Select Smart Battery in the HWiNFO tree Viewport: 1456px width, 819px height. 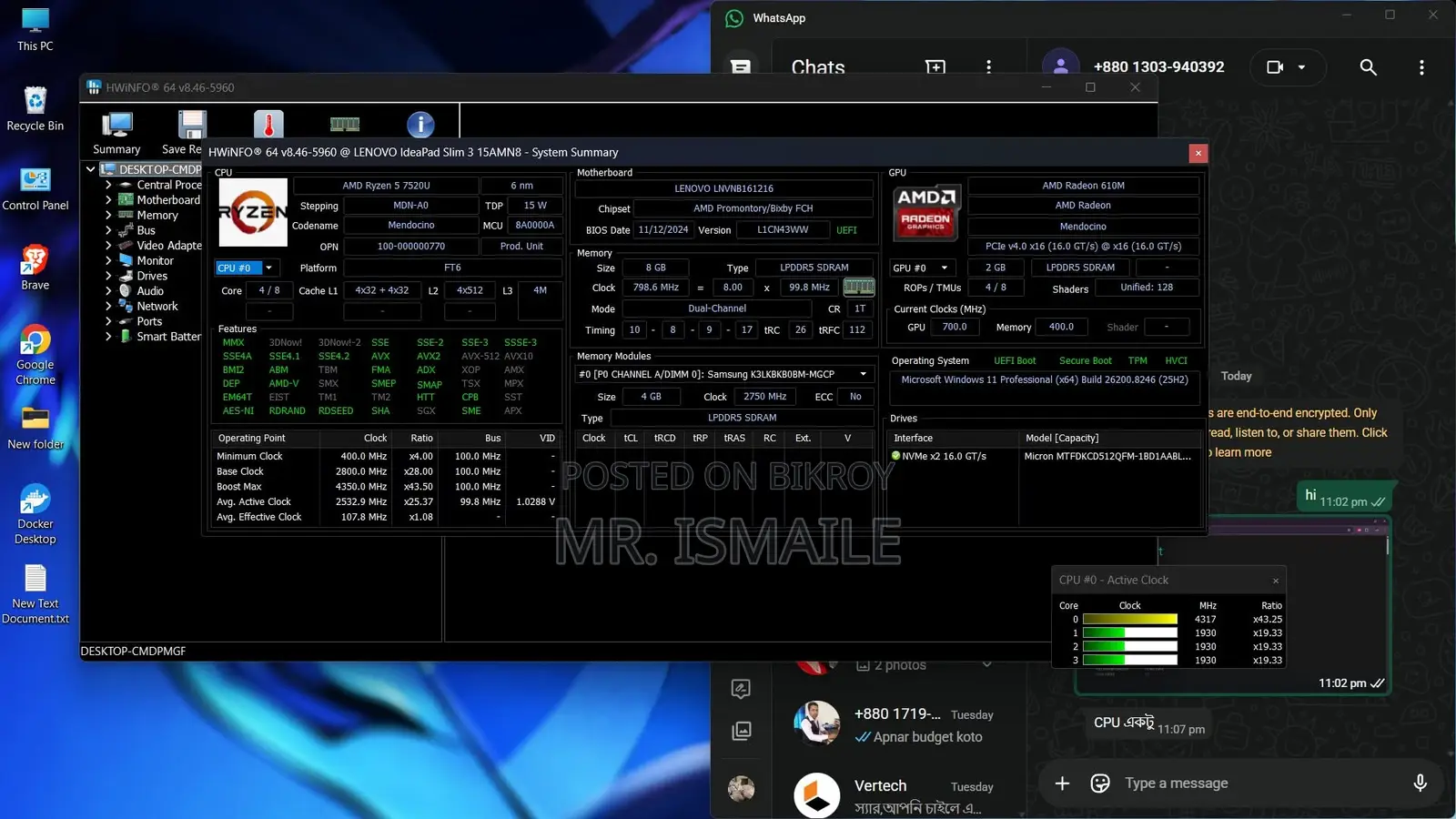pos(168,337)
